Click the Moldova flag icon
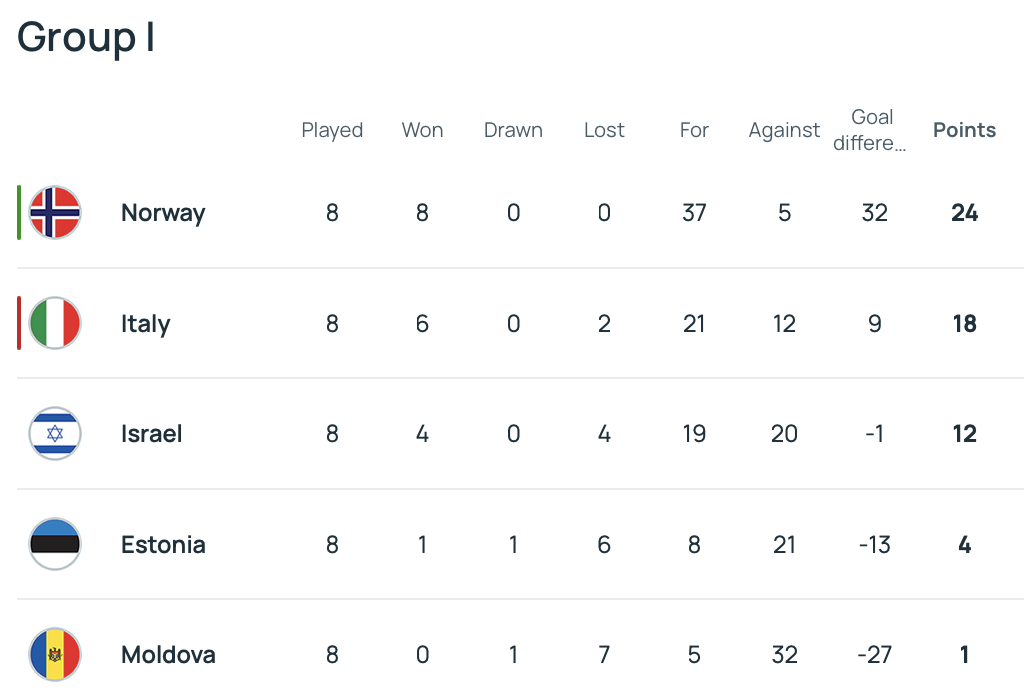 pos(55,655)
